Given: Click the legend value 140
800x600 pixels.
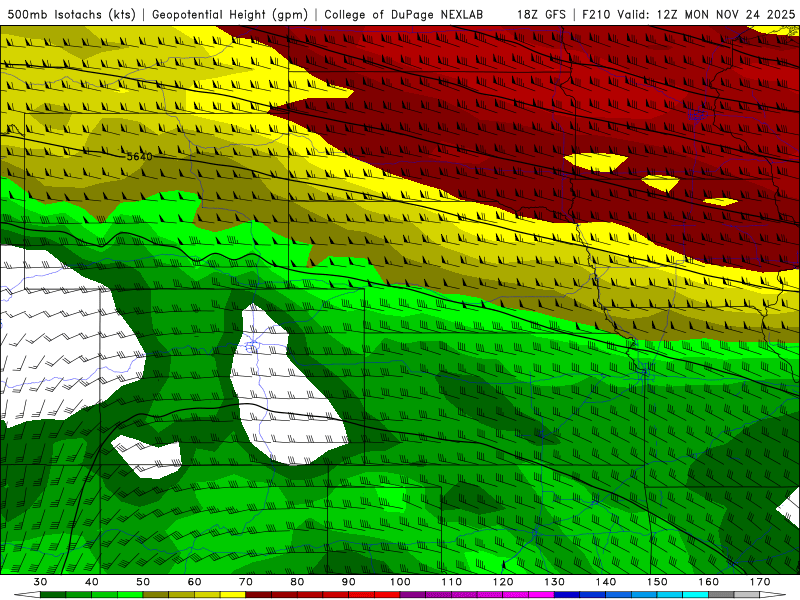Looking at the screenshot, I should pyautogui.click(x=606, y=582).
